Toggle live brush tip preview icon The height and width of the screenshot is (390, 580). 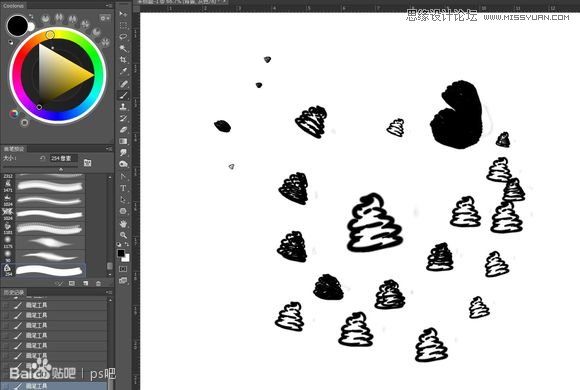tap(59, 283)
